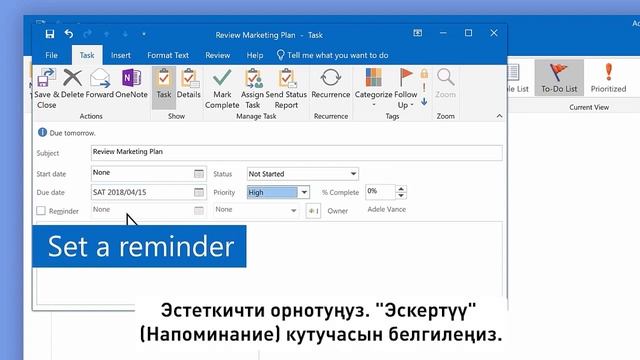The width and height of the screenshot is (640, 360).
Task: Open the Follow Up dropdown
Action: [405, 89]
